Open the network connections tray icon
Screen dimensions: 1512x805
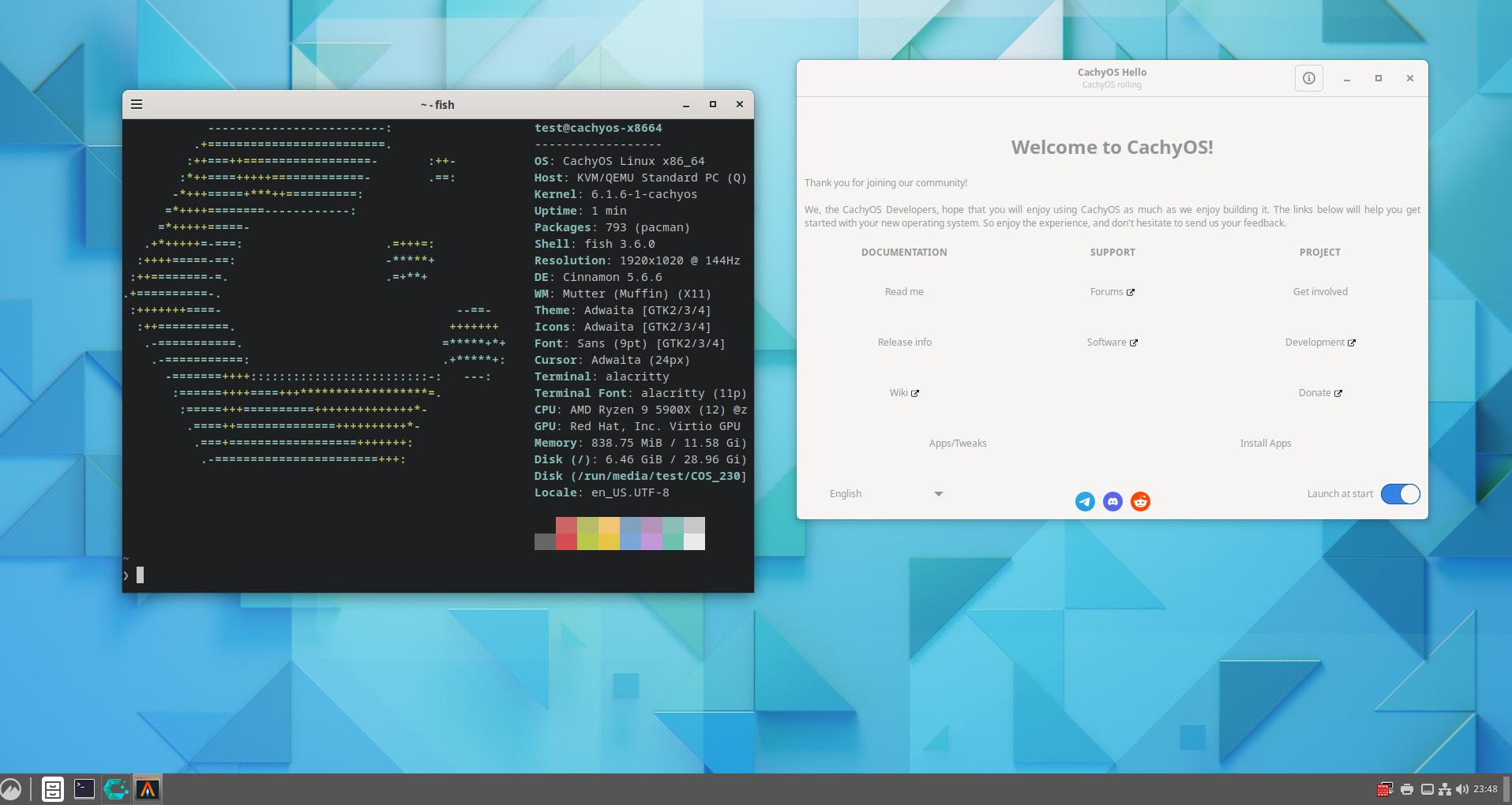(x=1445, y=789)
